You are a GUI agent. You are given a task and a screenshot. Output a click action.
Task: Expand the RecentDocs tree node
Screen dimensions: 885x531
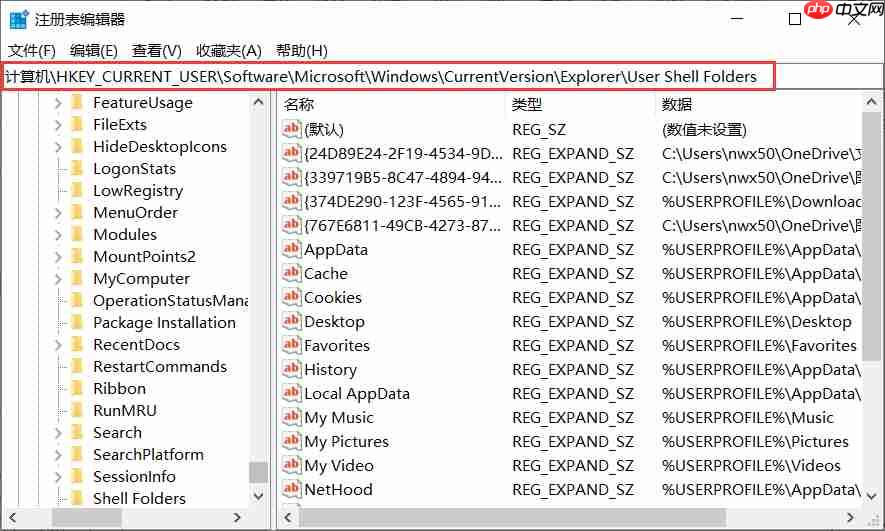pos(58,345)
